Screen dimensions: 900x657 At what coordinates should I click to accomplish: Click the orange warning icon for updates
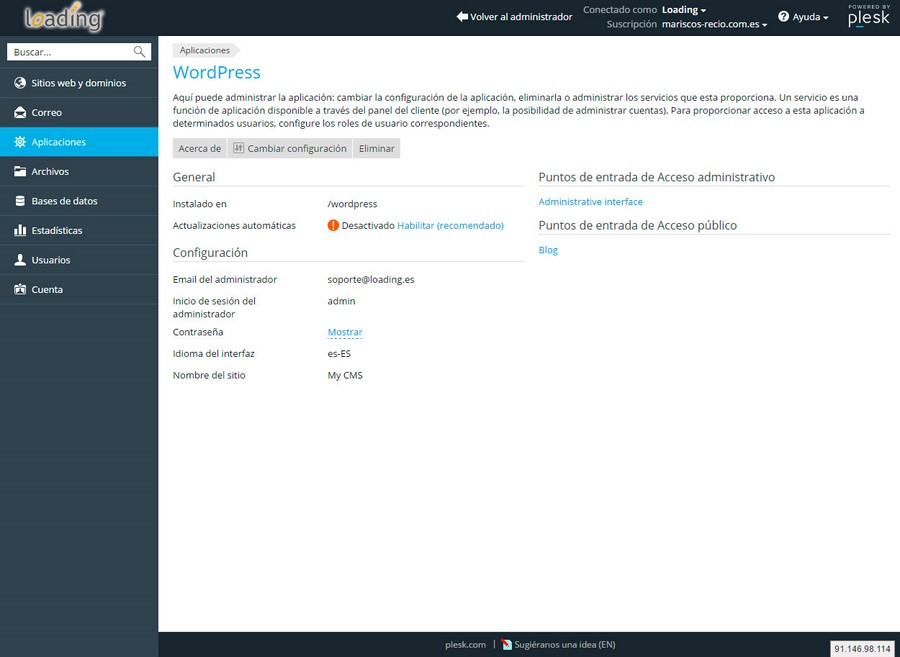pos(333,226)
